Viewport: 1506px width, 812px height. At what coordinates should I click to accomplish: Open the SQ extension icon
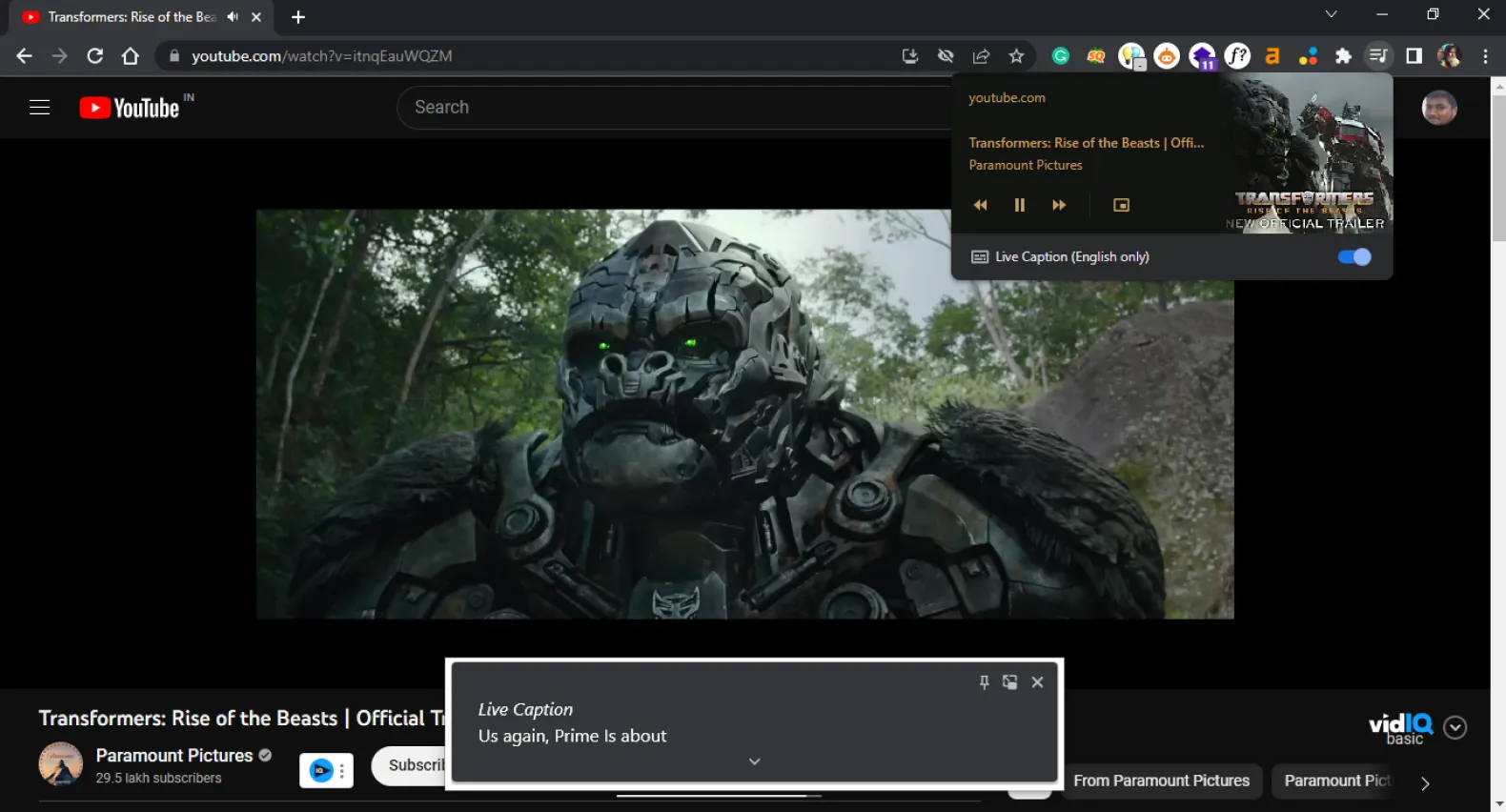coord(1096,56)
